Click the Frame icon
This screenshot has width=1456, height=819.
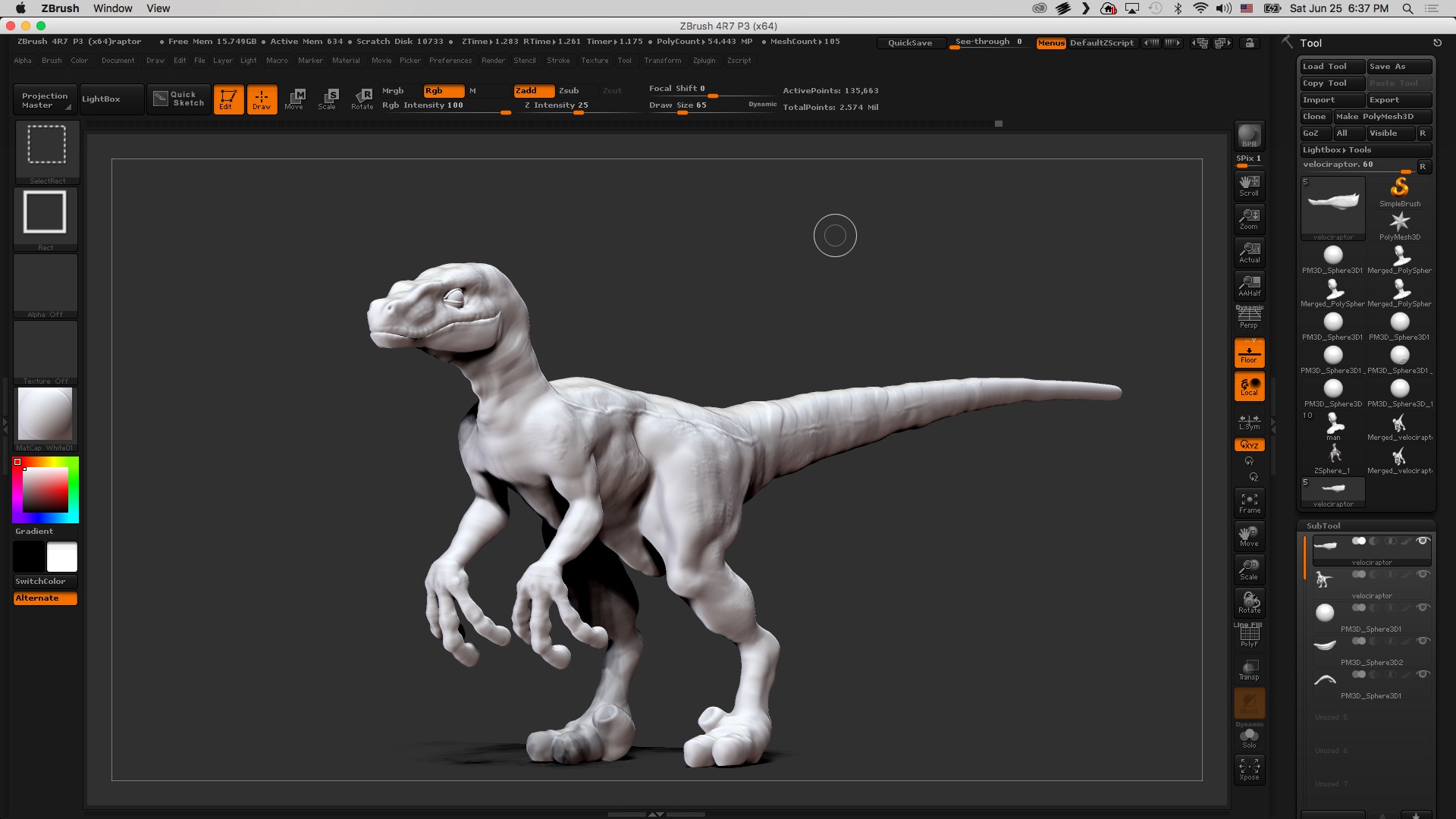click(1249, 502)
